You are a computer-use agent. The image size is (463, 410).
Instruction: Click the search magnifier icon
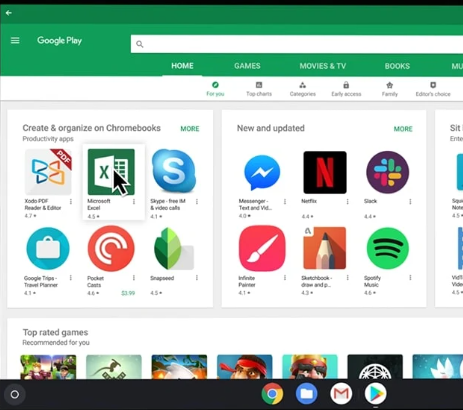(140, 44)
